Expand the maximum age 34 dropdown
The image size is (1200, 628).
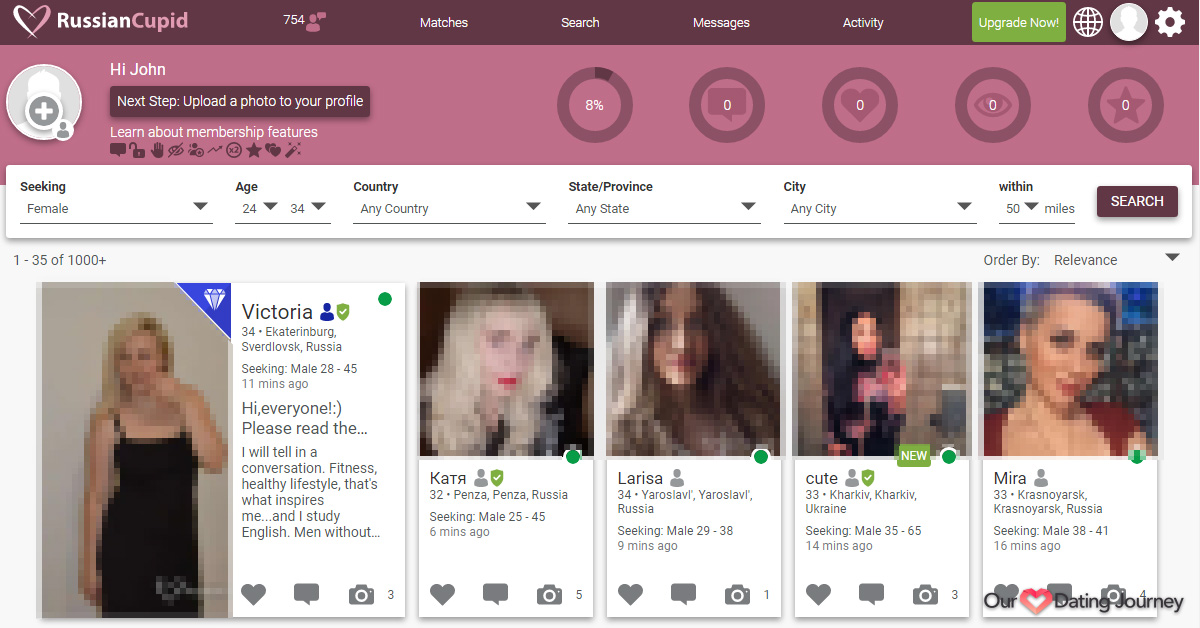tap(308, 208)
